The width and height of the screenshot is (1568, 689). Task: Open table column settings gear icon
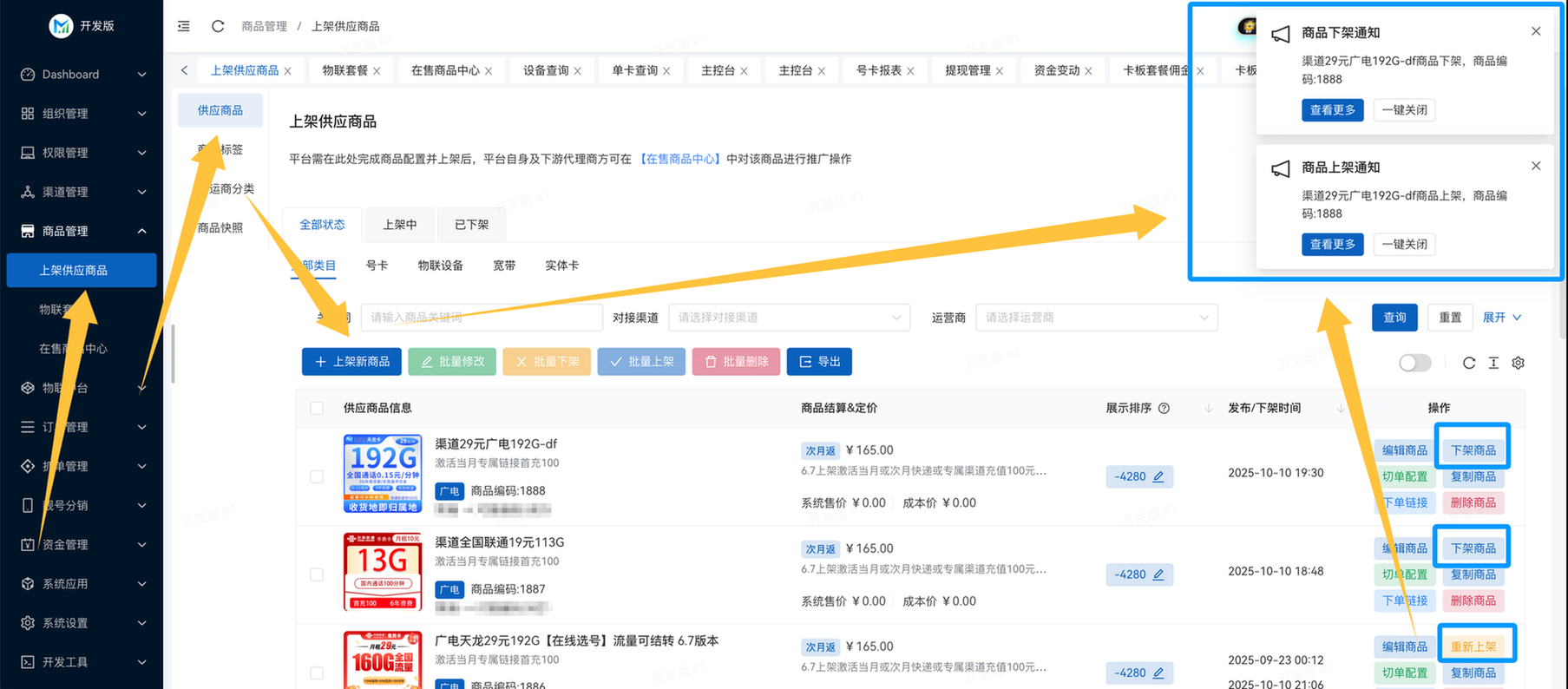(1518, 363)
